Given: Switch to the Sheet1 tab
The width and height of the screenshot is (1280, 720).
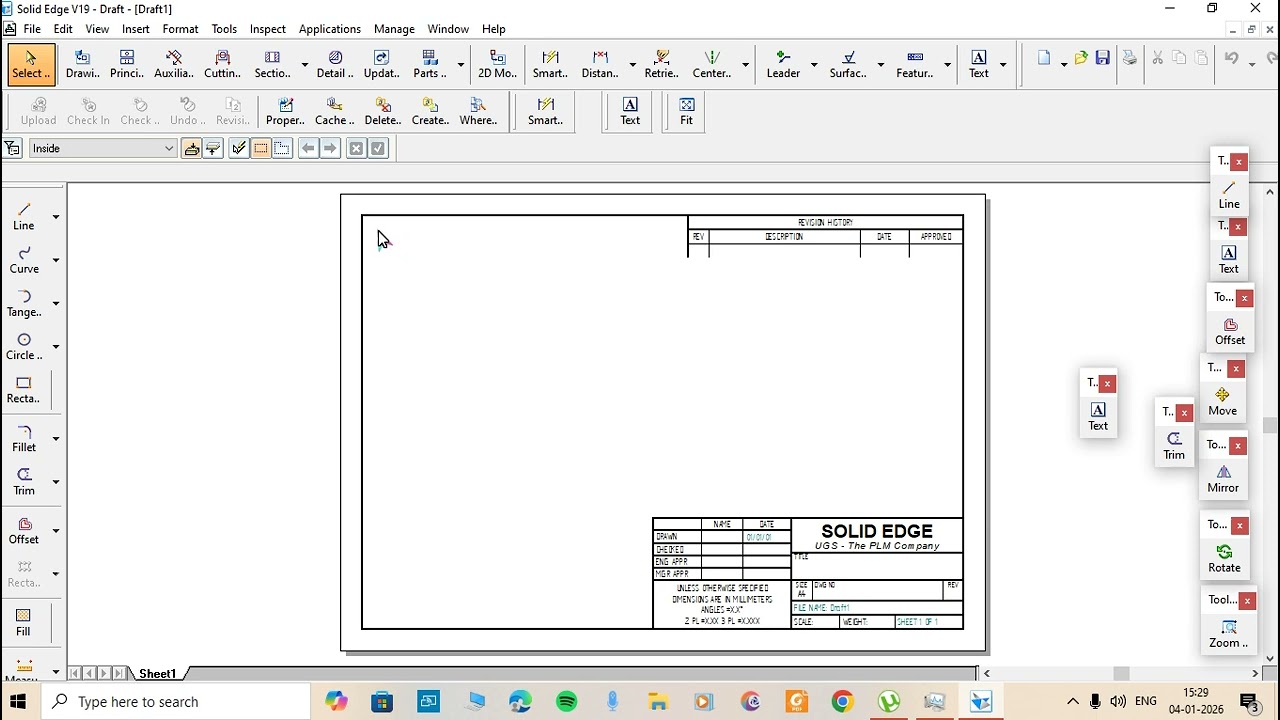Looking at the screenshot, I should (x=157, y=674).
